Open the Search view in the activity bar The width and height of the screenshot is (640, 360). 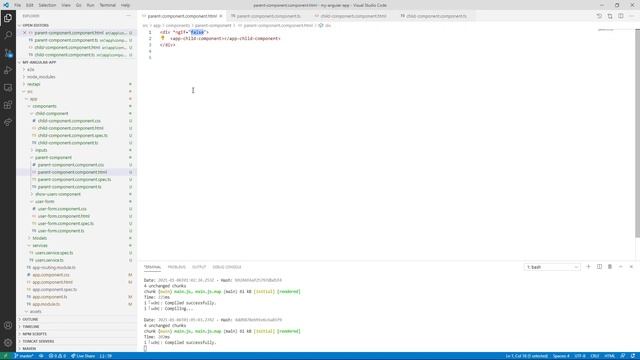[x=8, y=35]
